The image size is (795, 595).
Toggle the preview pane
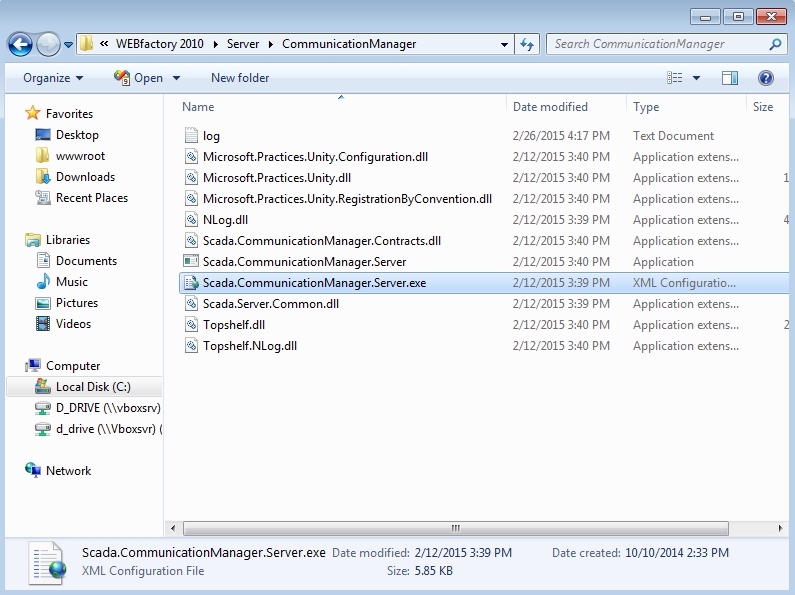coord(730,78)
